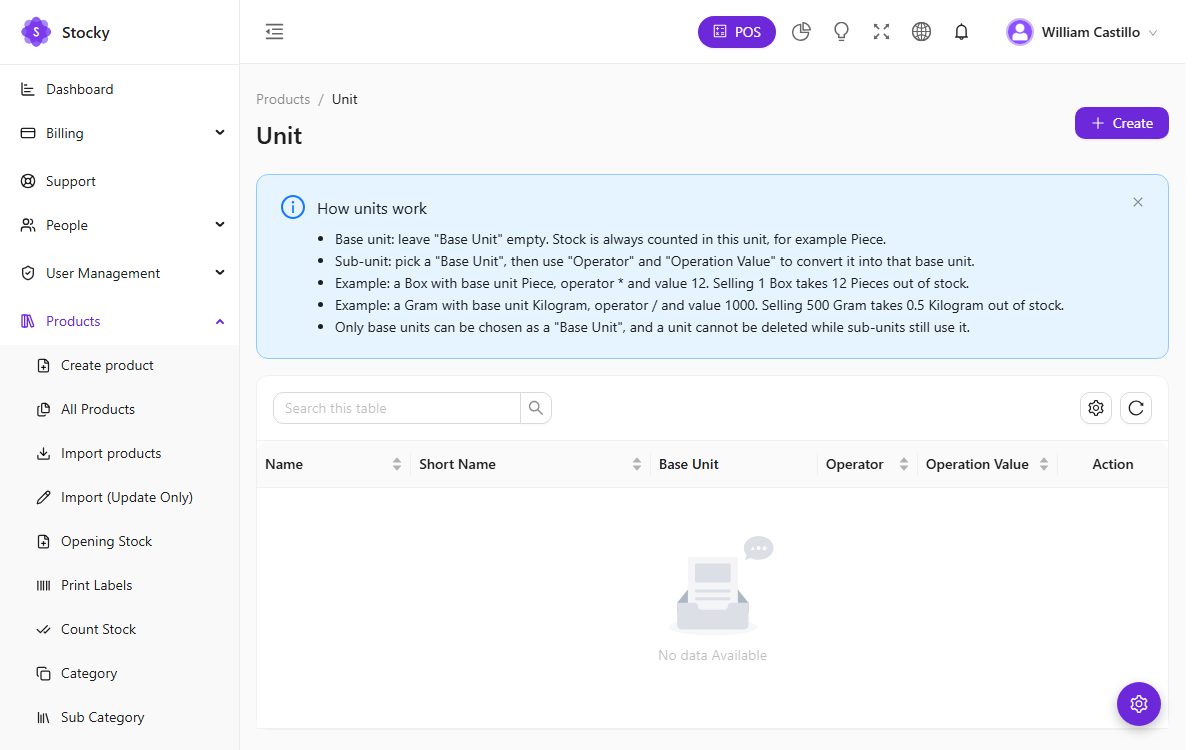Click the Action column header
The width and height of the screenshot is (1200, 750).
tap(1113, 464)
